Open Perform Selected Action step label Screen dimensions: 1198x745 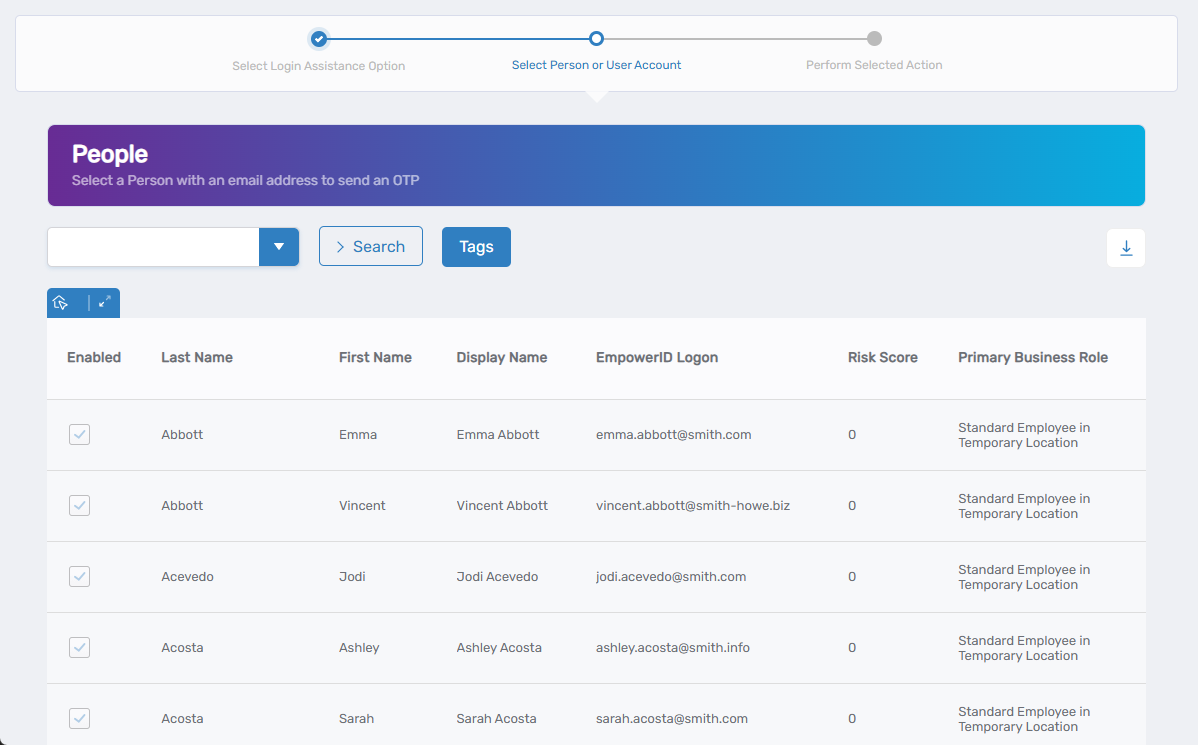pos(874,66)
